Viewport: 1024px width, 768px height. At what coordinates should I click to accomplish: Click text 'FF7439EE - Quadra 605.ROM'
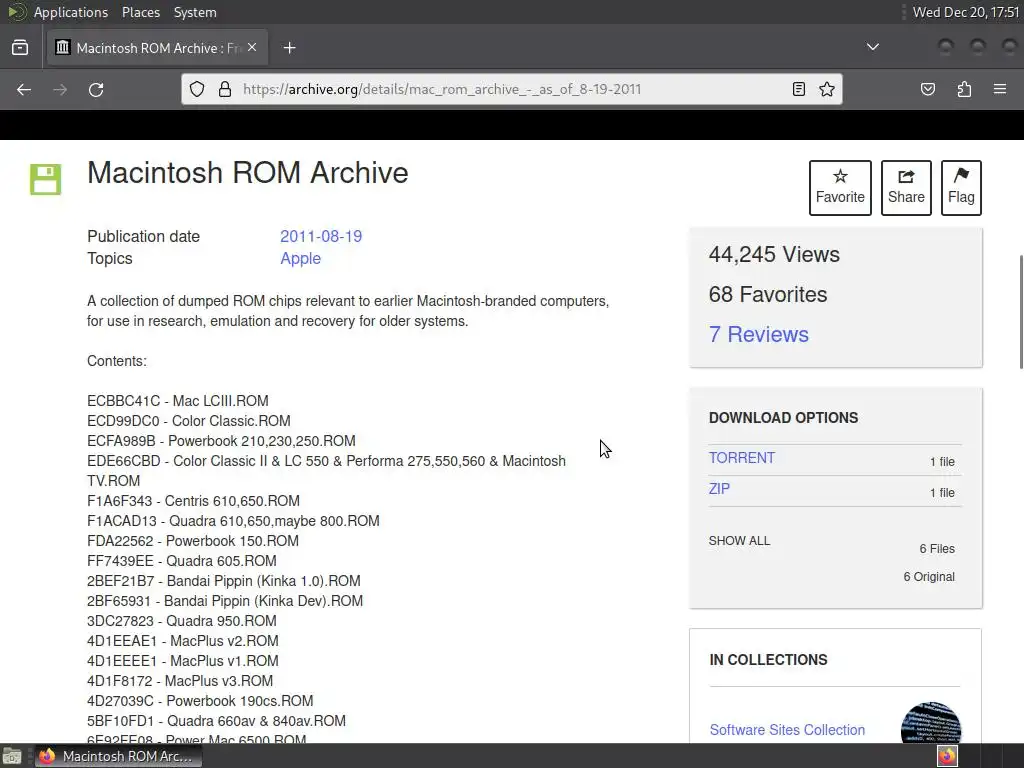pos(182,561)
